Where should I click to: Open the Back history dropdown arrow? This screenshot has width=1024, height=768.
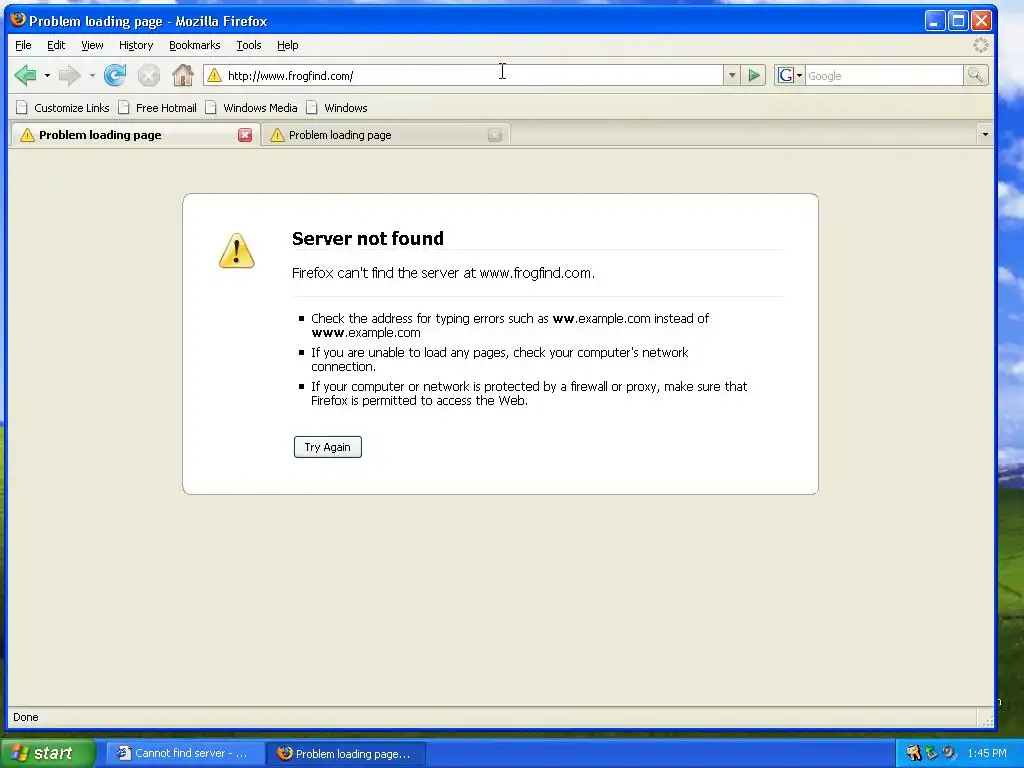[47, 76]
